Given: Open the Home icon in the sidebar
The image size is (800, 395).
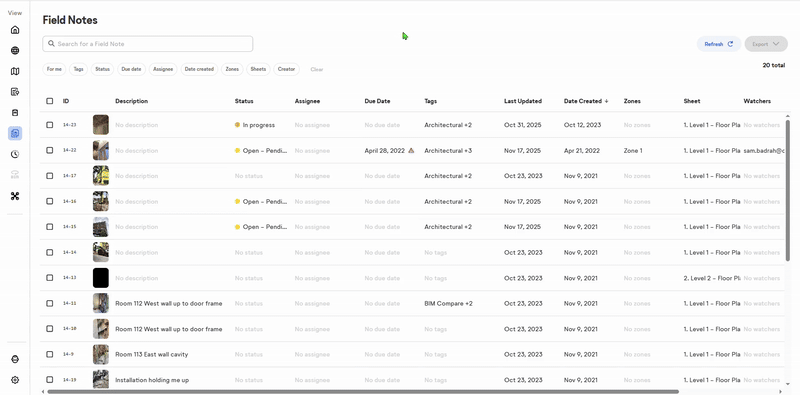Looking at the screenshot, I should tap(15, 30).
